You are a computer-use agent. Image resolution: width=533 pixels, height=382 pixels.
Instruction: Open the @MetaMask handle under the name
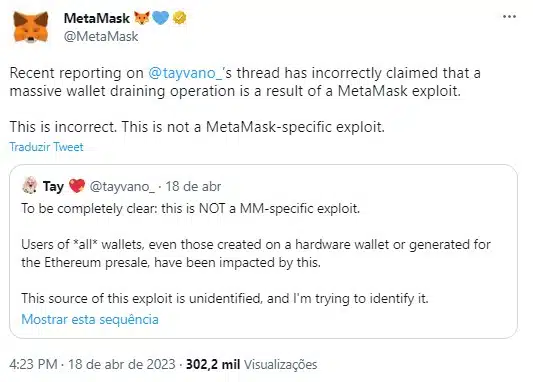(x=101, y=36)
